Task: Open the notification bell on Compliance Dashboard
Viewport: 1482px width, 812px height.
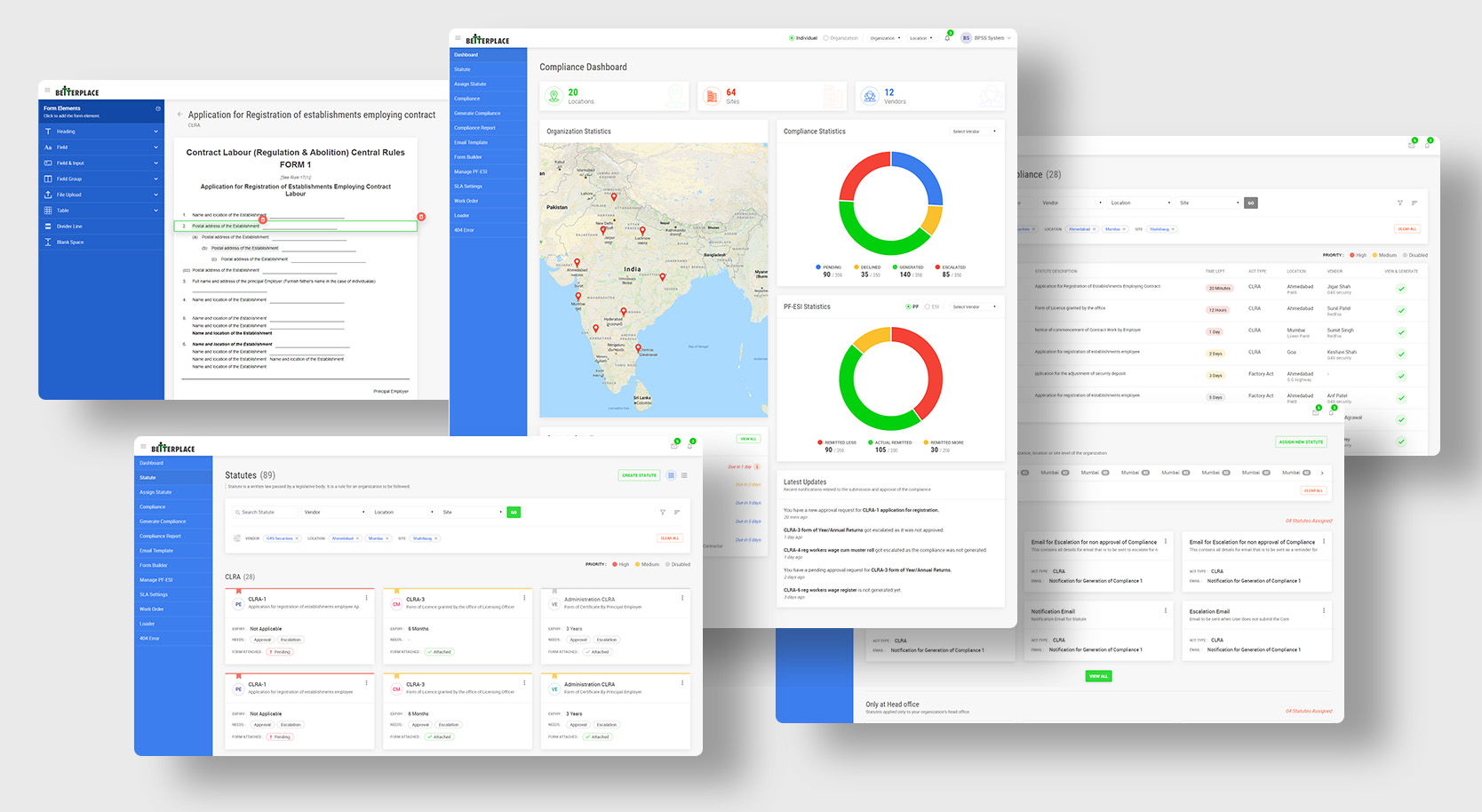Action: pyautogui.click(x=947, y=38)
